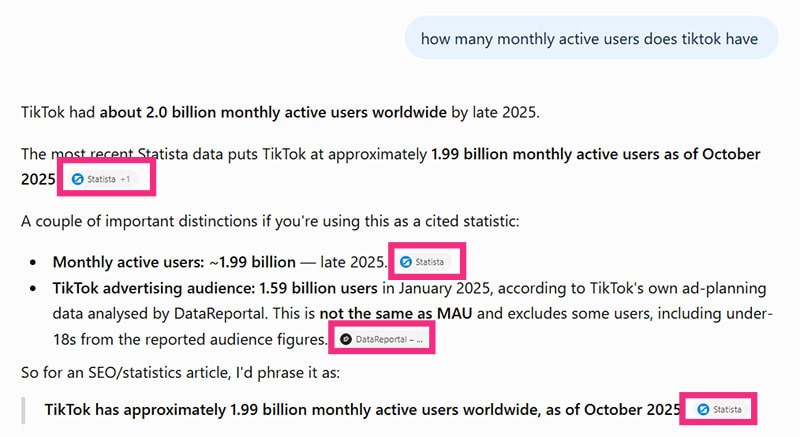The image size is (800, 437).
Task: Click the 'Monthly active users: ~1.99 billion' bullet
Action: point(174,262)
